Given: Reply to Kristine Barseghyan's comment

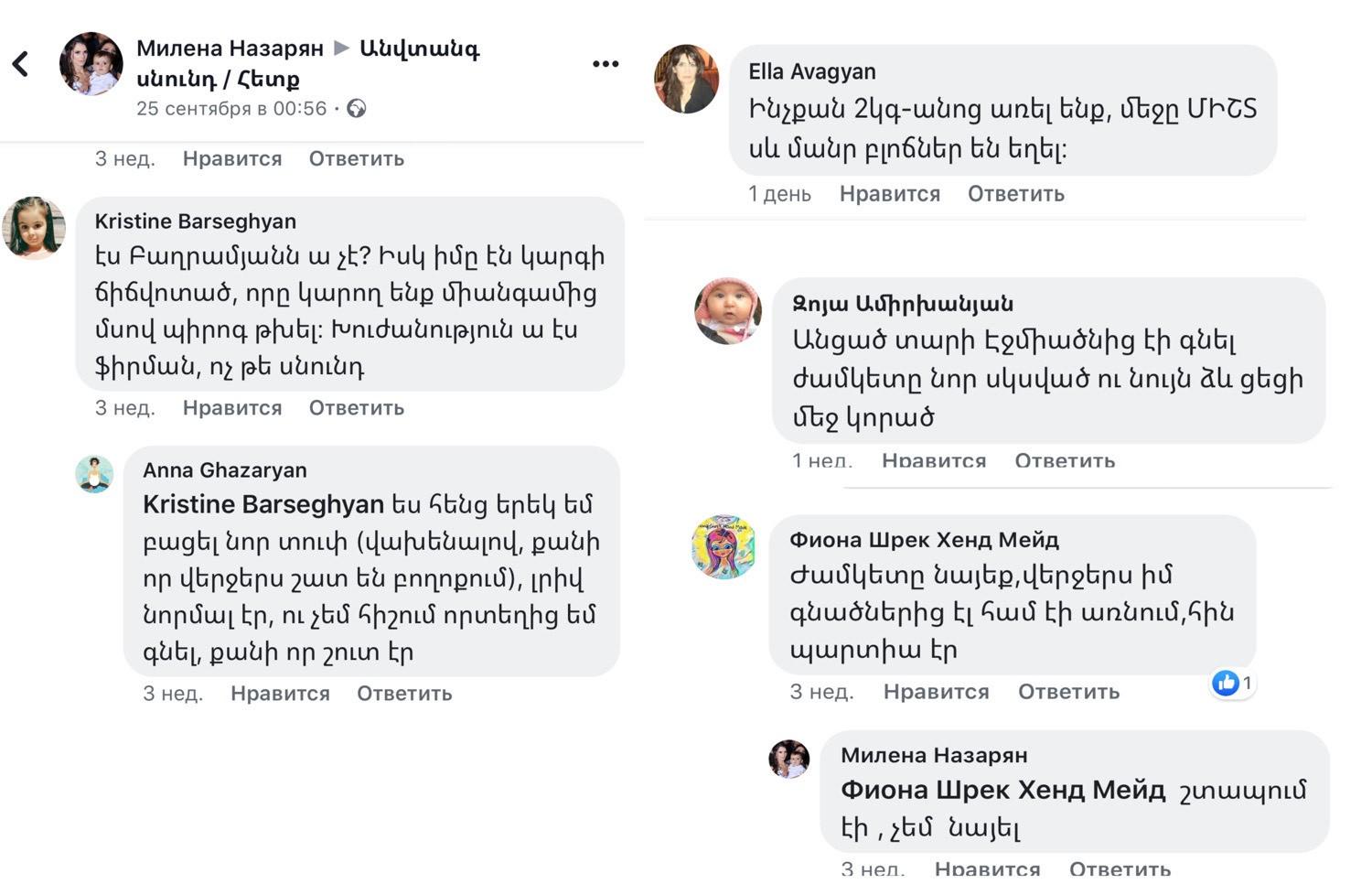Looking at the screenshot, I should 356,408.
